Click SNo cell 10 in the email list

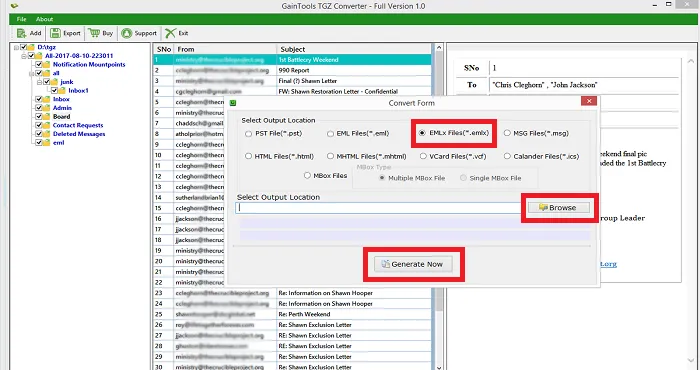tap(163, 155)
